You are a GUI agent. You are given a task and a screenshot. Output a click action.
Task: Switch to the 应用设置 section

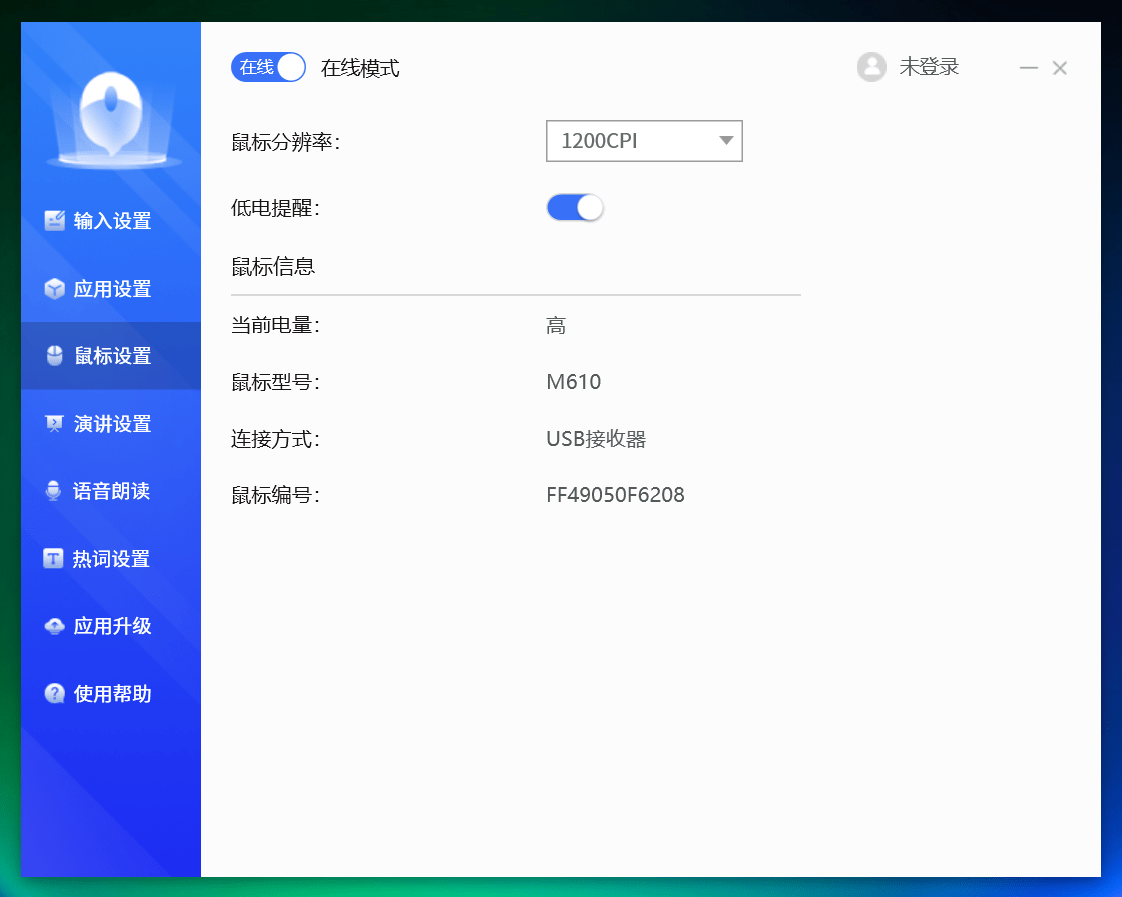coord(111,288)
